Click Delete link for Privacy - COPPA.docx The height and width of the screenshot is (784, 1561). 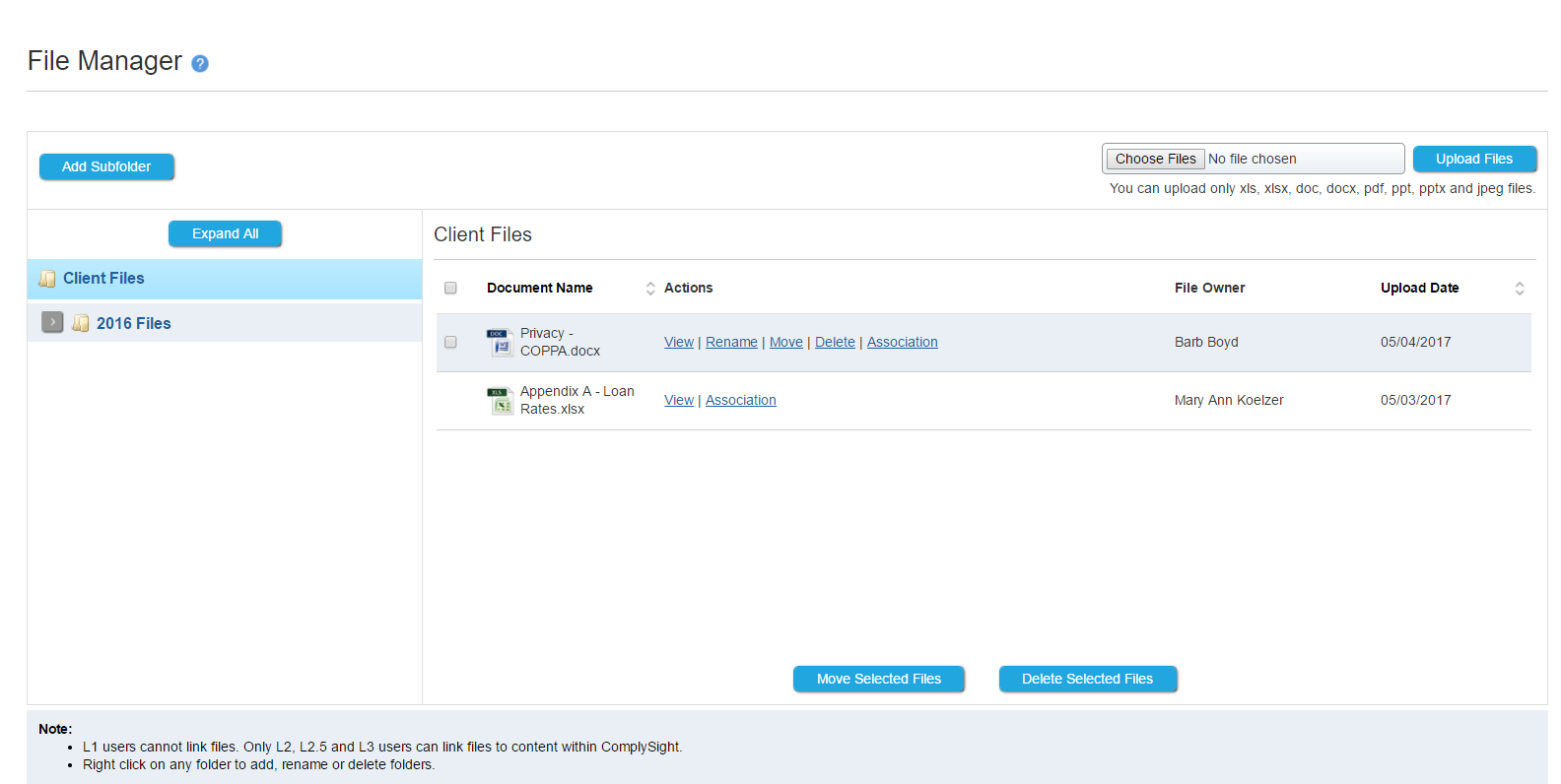click(835, 342)
